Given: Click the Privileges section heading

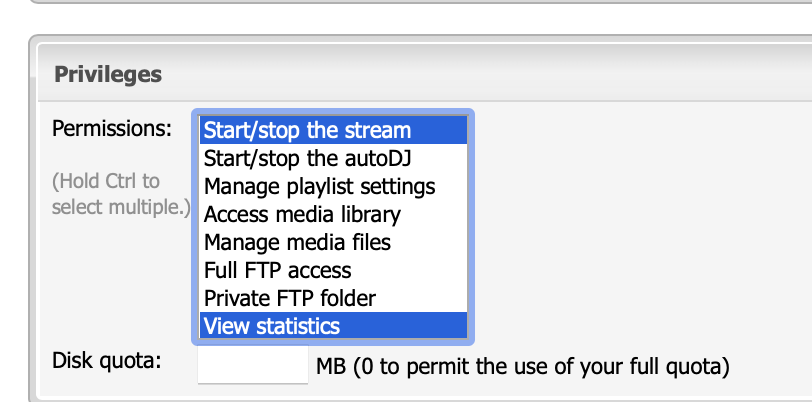Looking at the screenshot, I should [108, 74].
